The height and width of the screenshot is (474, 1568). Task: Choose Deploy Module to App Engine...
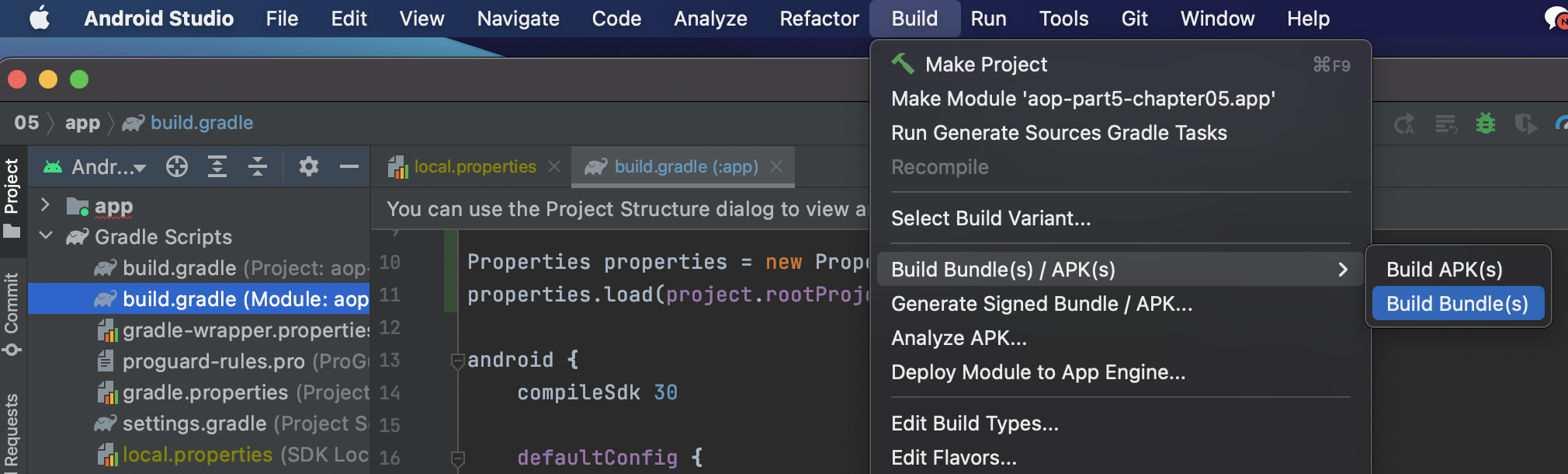1120,372
